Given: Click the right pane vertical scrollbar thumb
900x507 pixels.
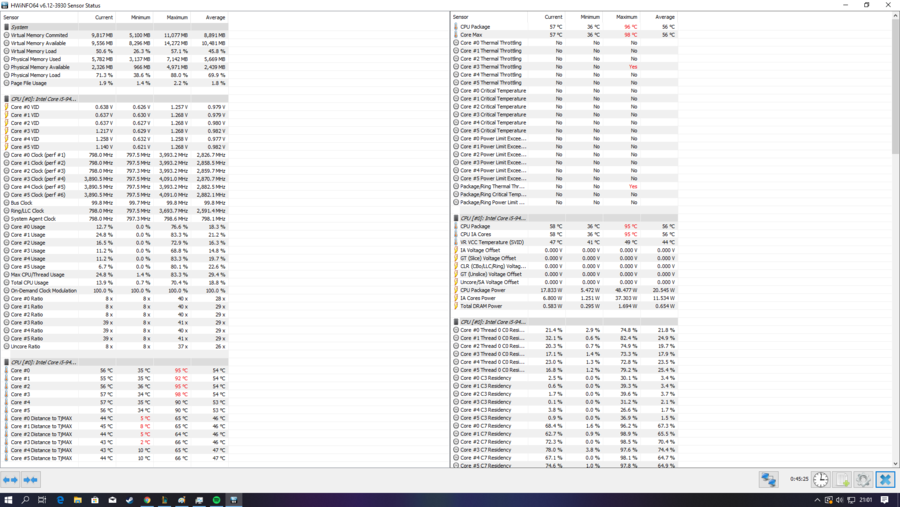Looking at the screenshot, I should (x=895, y=86).
